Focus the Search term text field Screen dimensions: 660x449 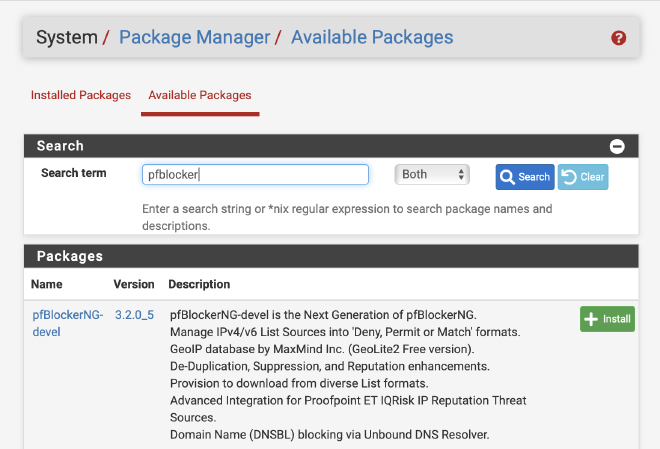255,175
